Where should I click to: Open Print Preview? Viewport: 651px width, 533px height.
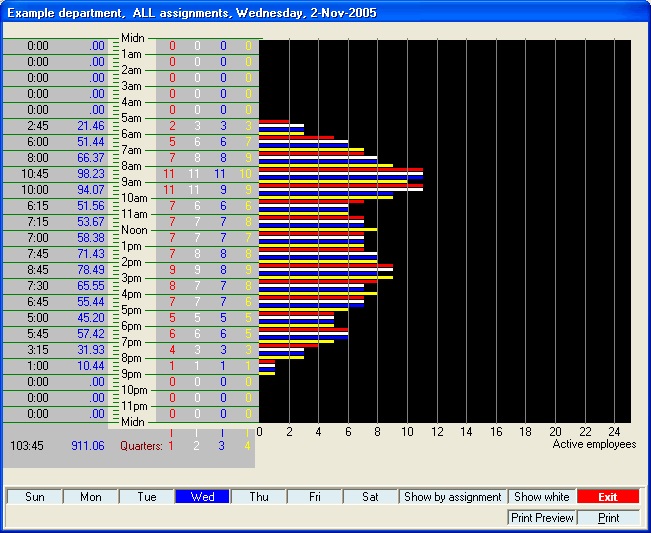542,518
